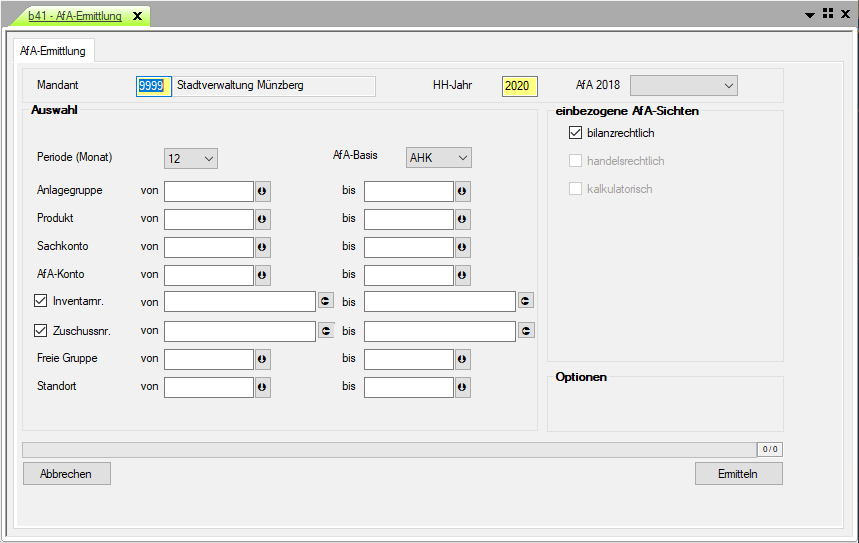
Task: Open the window layout grid icon
Action: 828,14
